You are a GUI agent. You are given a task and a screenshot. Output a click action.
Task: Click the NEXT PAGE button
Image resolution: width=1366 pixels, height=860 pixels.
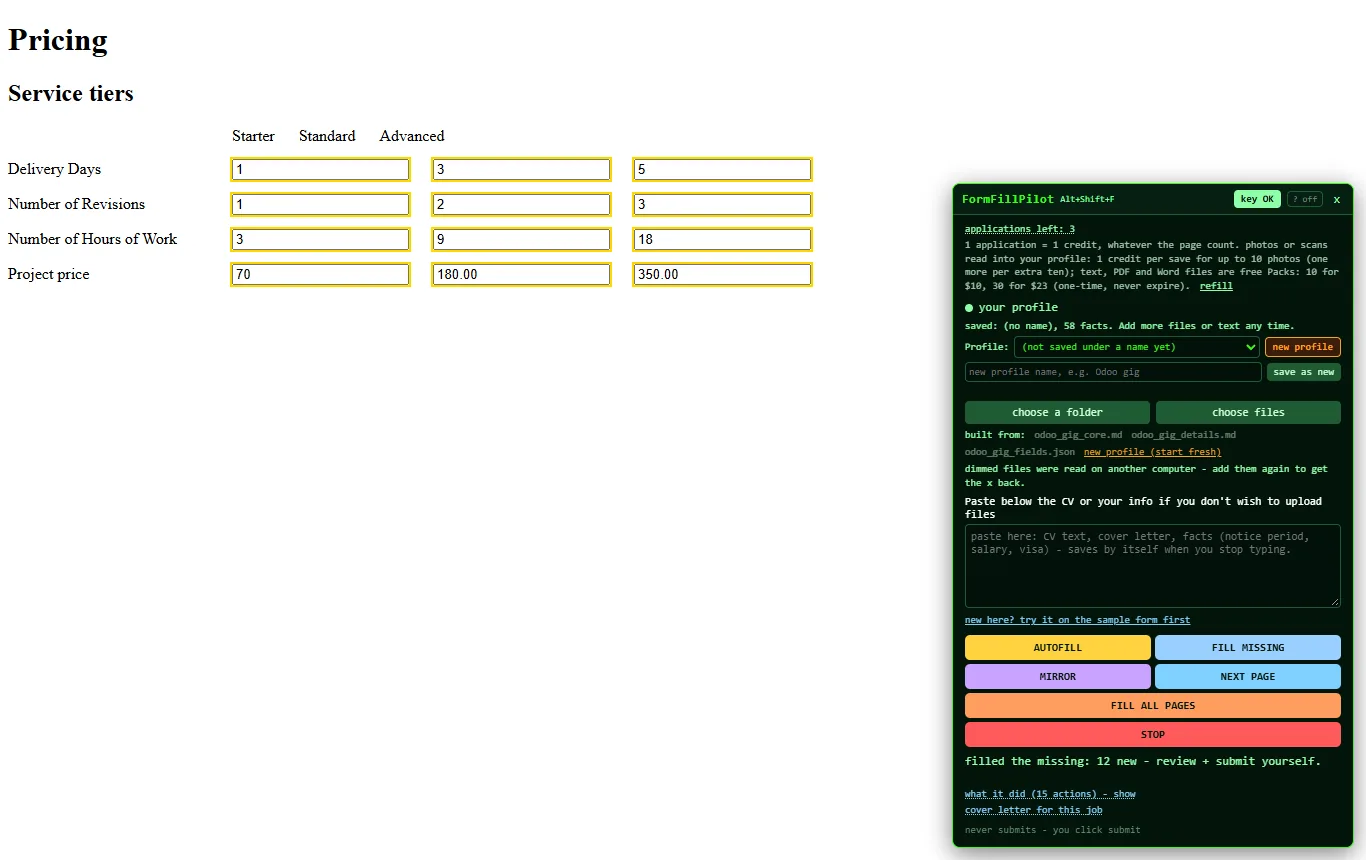1248,677
